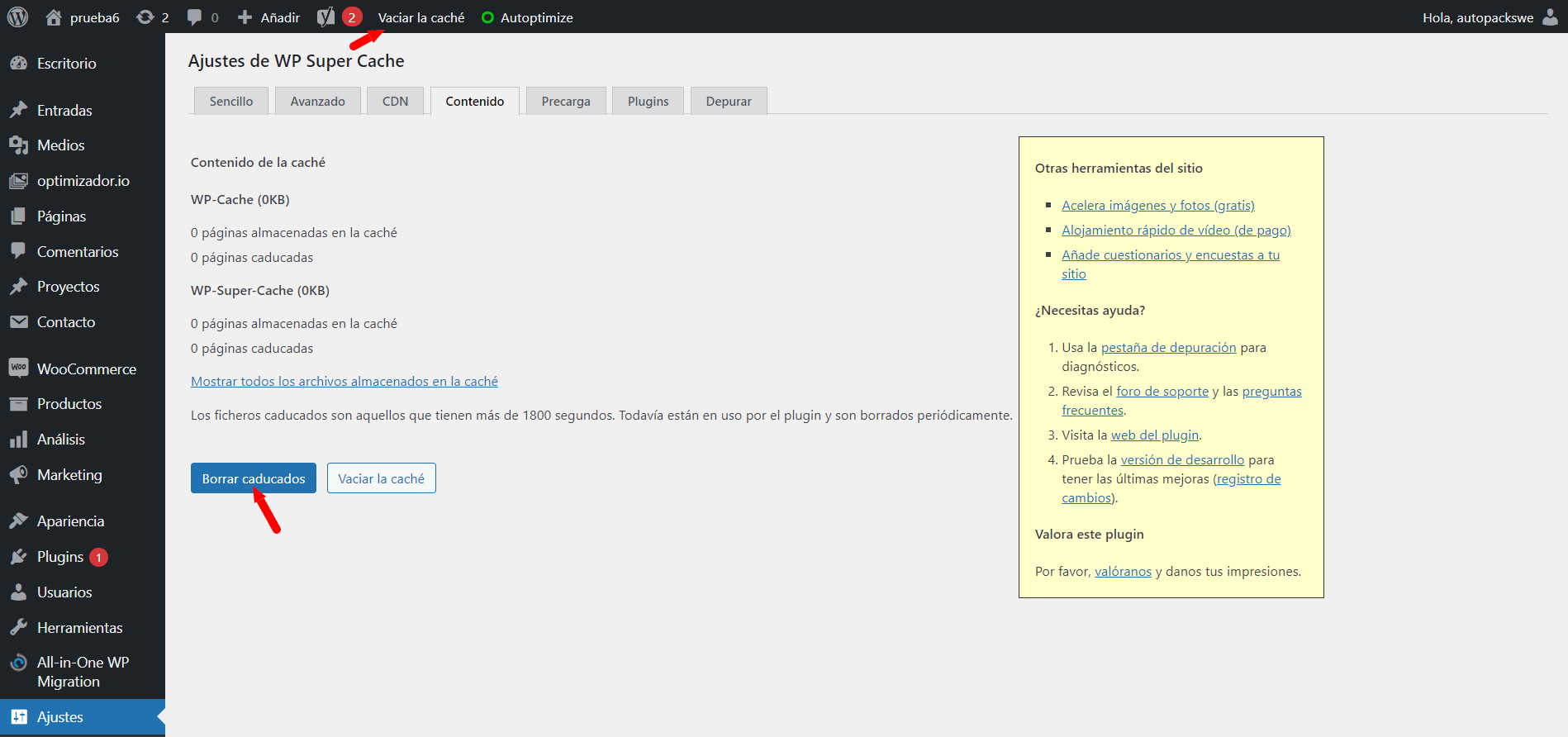Click the Vaciar la caché button
Viewport: 1568px width, 737px height.
(382, 478)
